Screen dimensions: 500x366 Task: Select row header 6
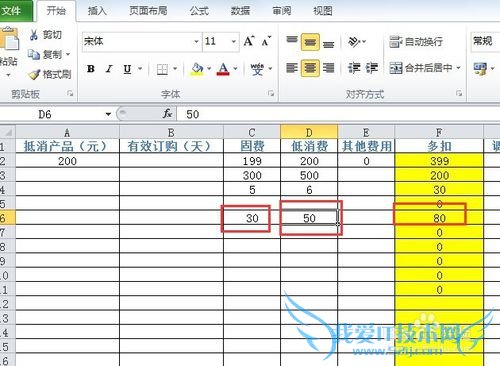pyautogui.click(x=7, y=218)
